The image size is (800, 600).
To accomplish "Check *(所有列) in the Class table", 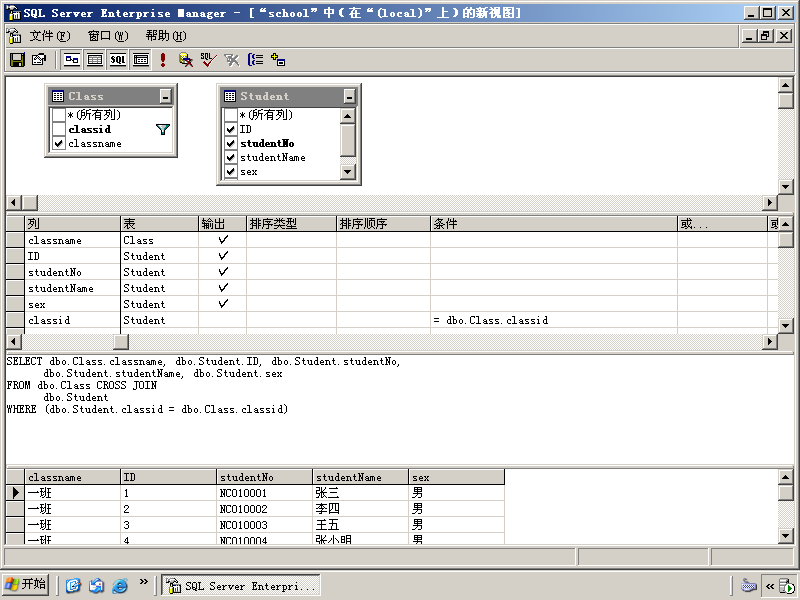I will pos(59,115).
